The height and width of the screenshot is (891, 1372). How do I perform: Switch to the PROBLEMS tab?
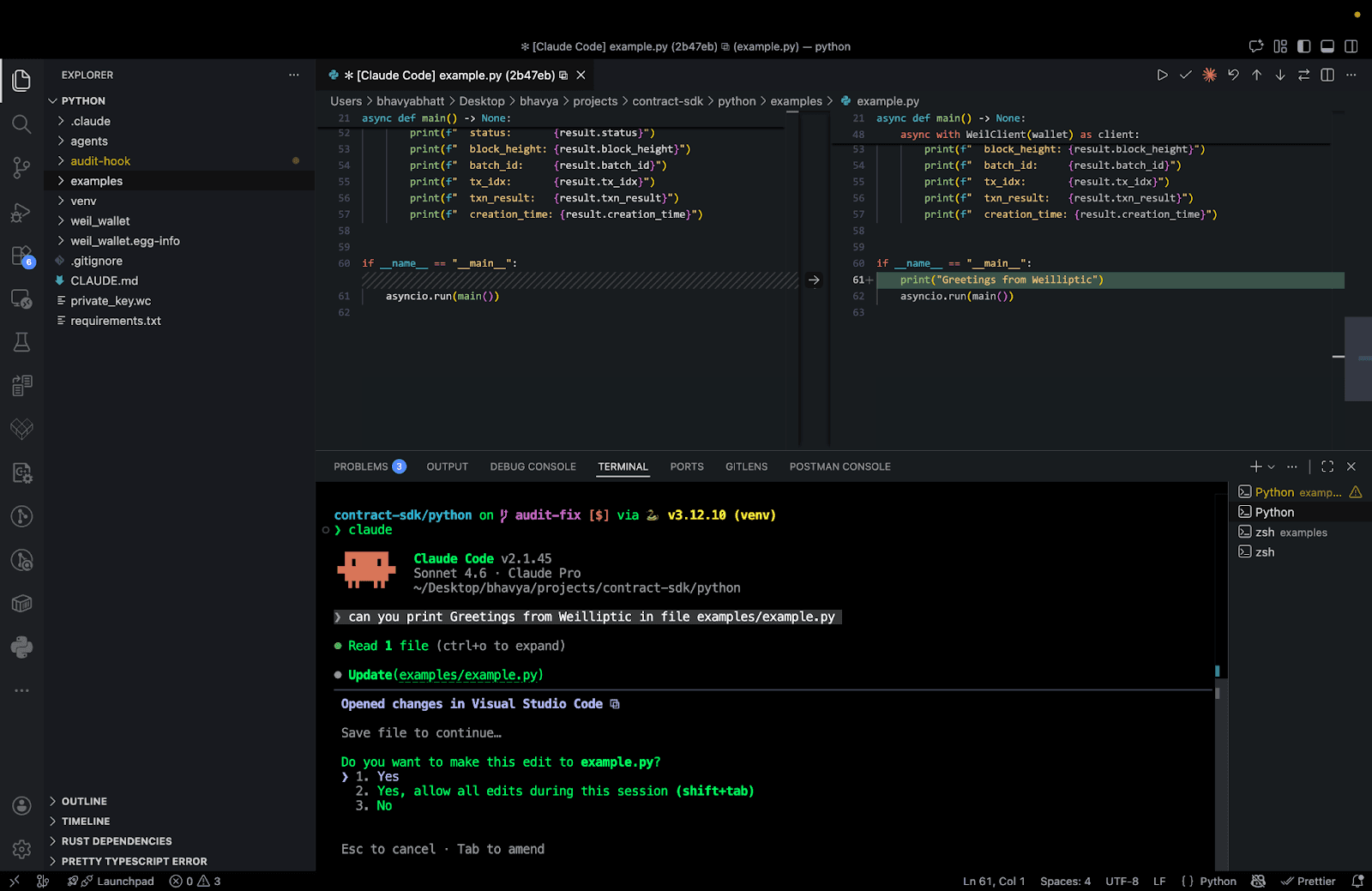tap(361, 467)
